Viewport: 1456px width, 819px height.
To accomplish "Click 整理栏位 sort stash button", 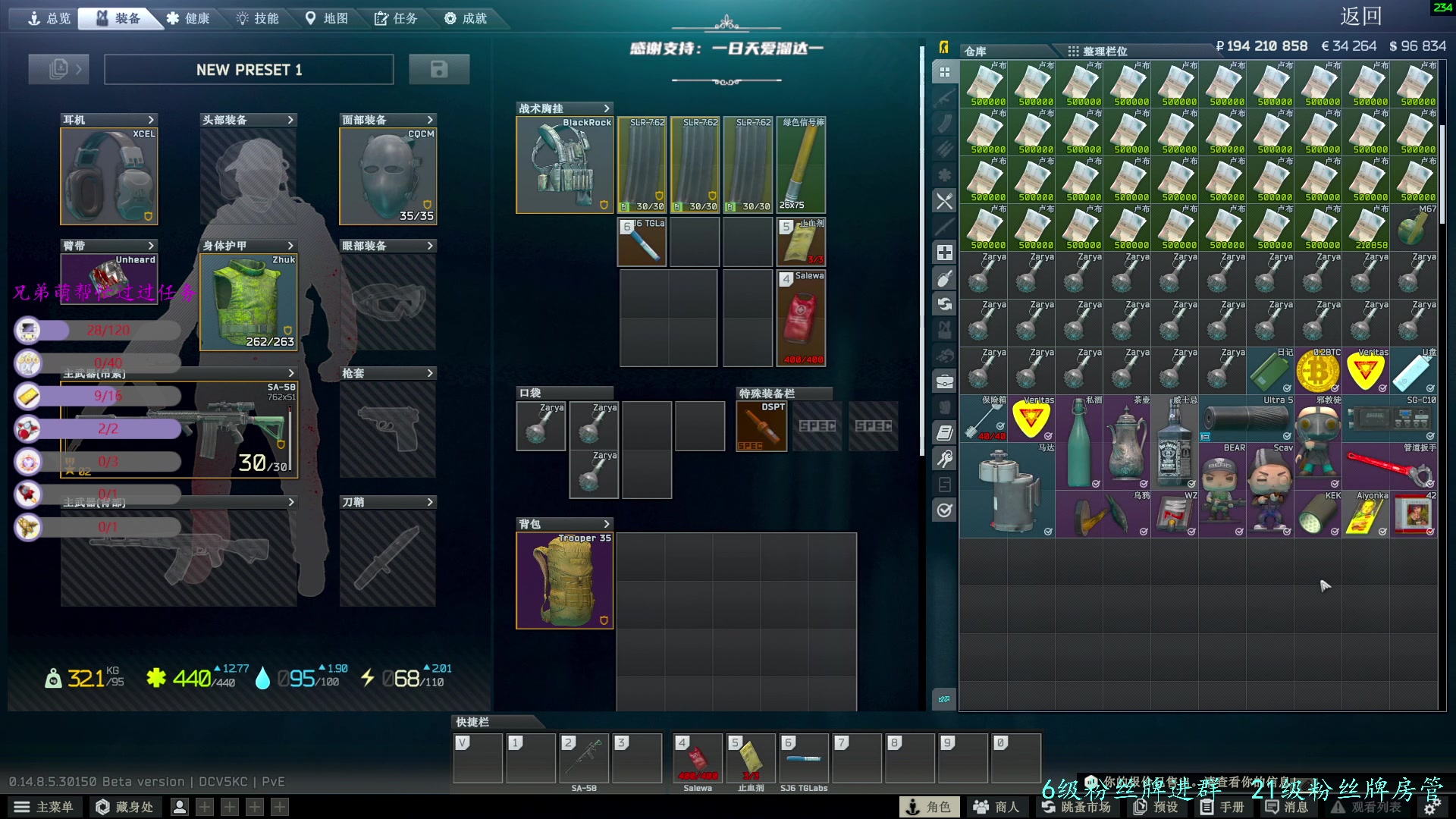I will pyautogui.click(x=1097, y=51).
